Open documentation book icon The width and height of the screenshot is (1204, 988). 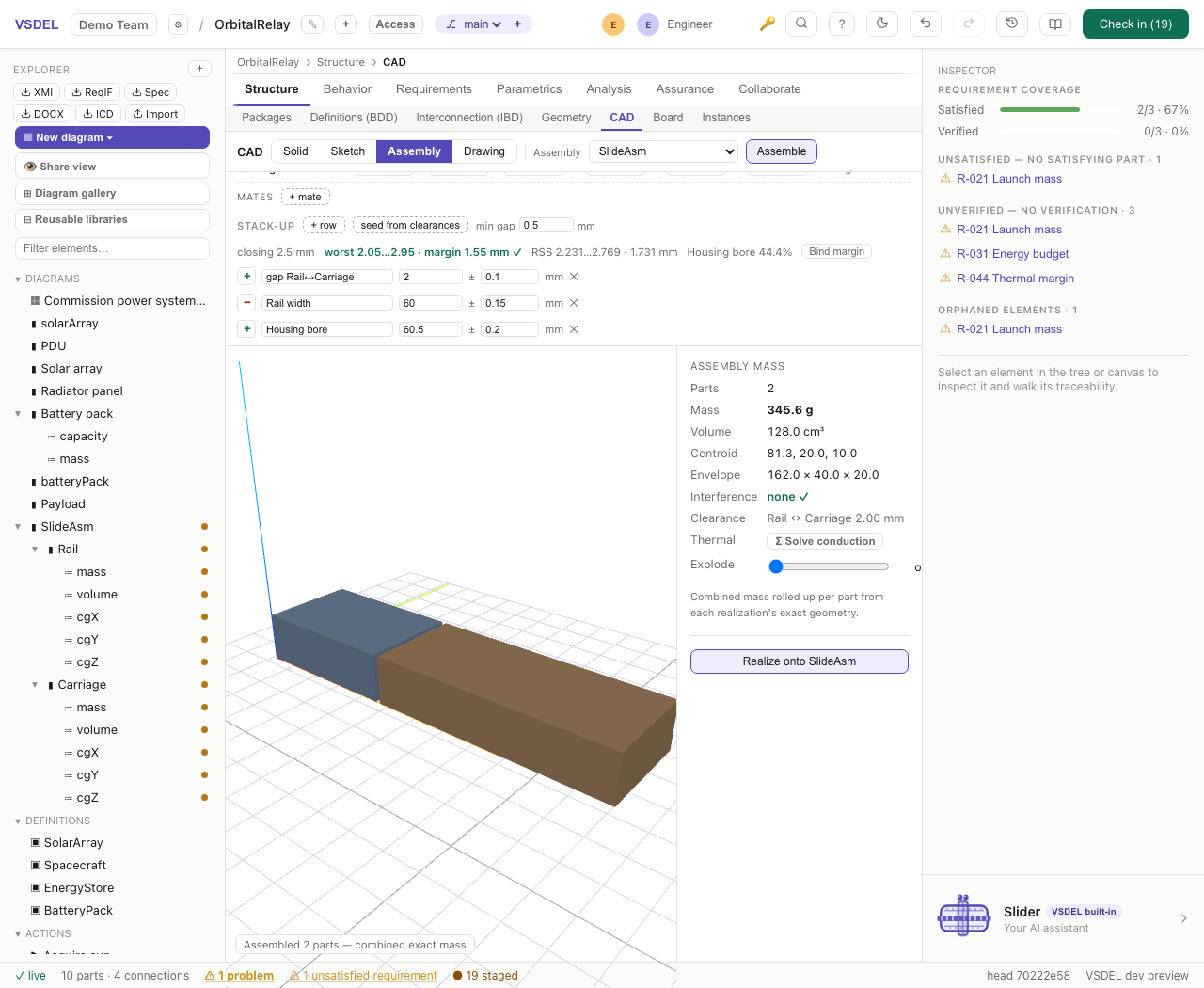(1055, 24)
